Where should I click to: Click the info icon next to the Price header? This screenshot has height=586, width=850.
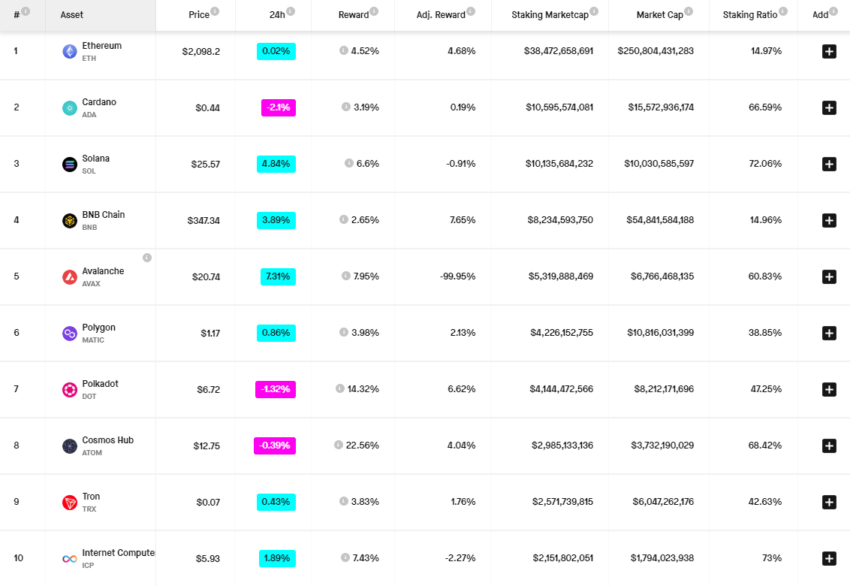point(214,13)
